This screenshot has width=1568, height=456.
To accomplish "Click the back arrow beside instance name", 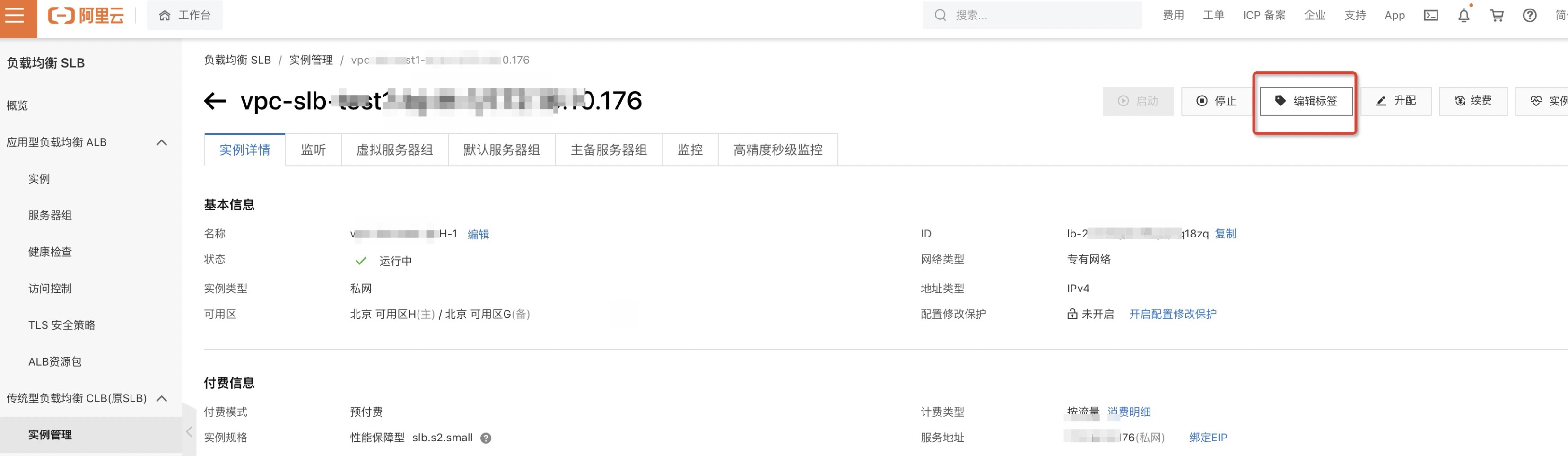I will pos(215,101).
